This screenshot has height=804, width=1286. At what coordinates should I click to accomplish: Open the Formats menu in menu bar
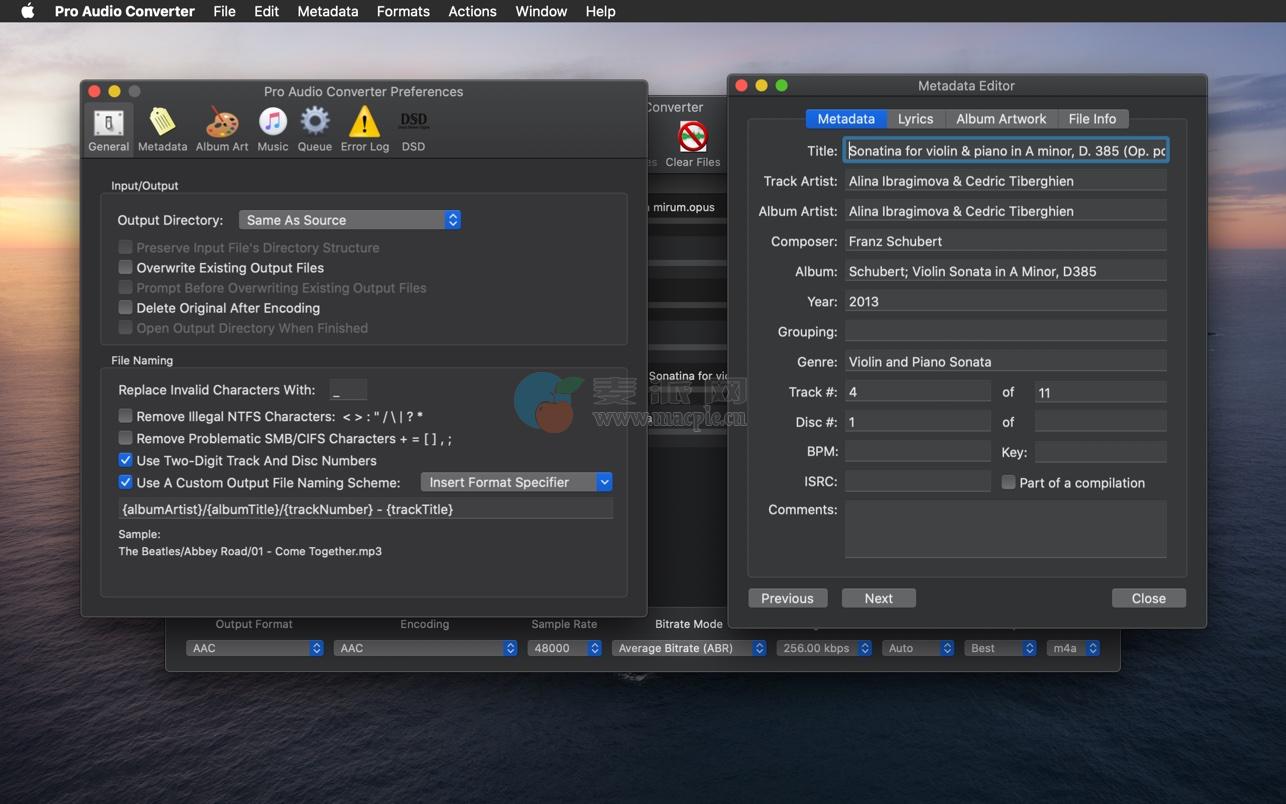[403, 11]
